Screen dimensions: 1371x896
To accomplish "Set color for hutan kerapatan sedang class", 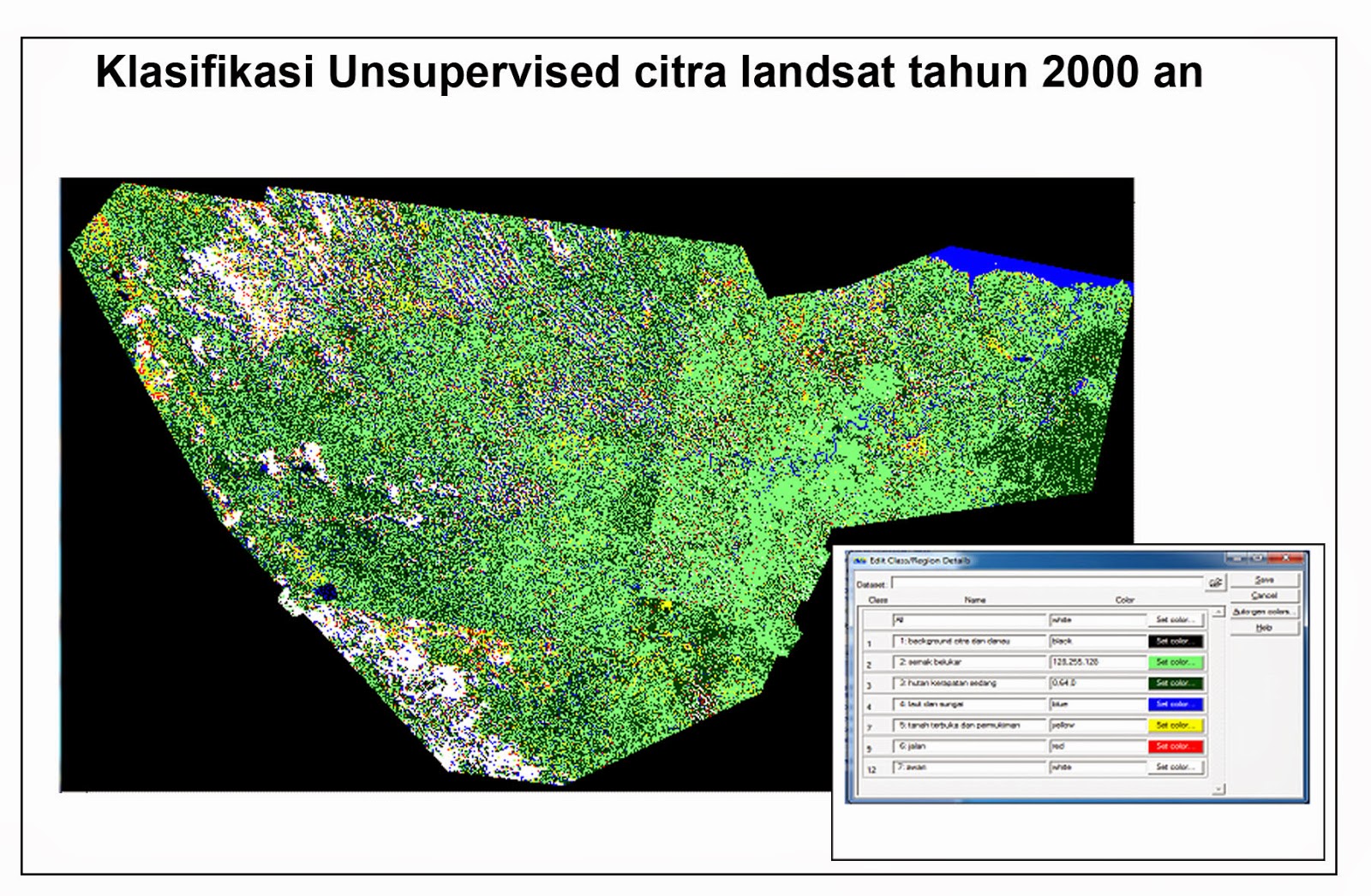I will tap(1176, 684).
